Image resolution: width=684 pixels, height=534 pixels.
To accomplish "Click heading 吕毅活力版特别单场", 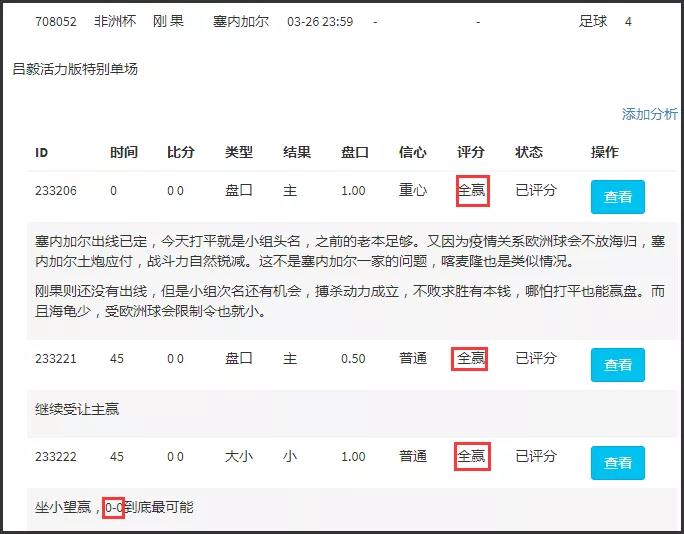I will [x=75, y=69].
